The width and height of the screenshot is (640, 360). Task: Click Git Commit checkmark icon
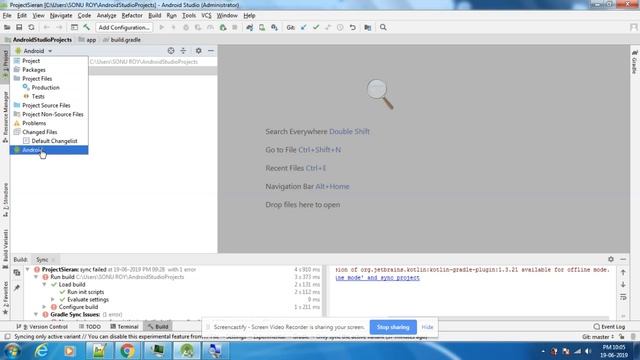[x=316, y=27]
